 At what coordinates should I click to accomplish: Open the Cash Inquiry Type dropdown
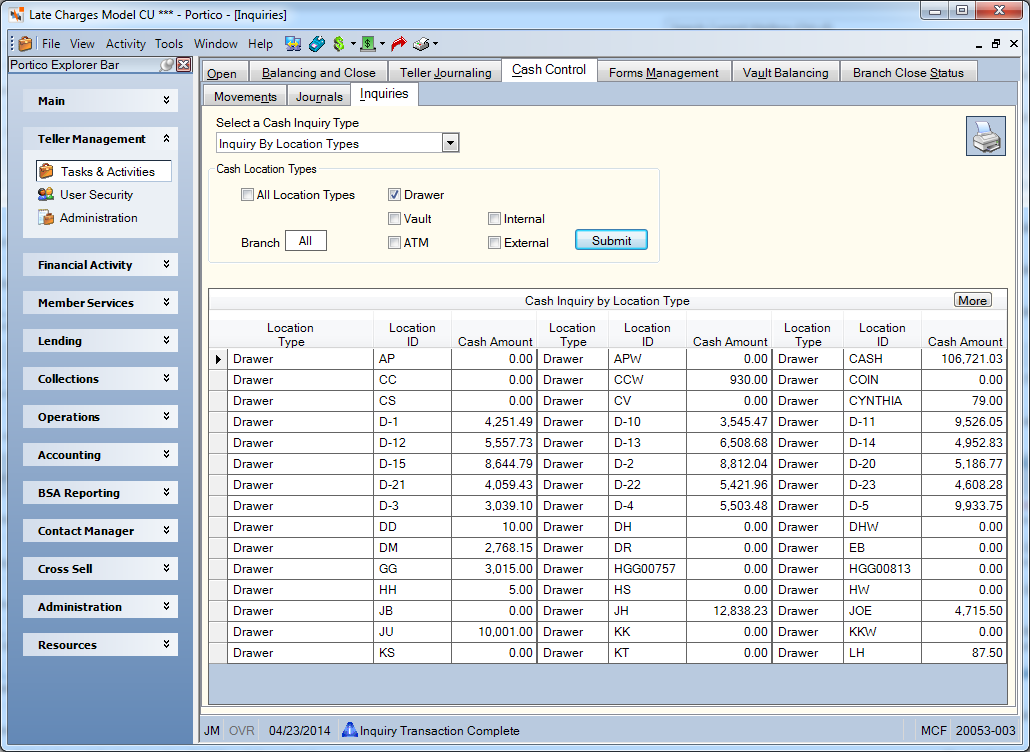point(450,143)
